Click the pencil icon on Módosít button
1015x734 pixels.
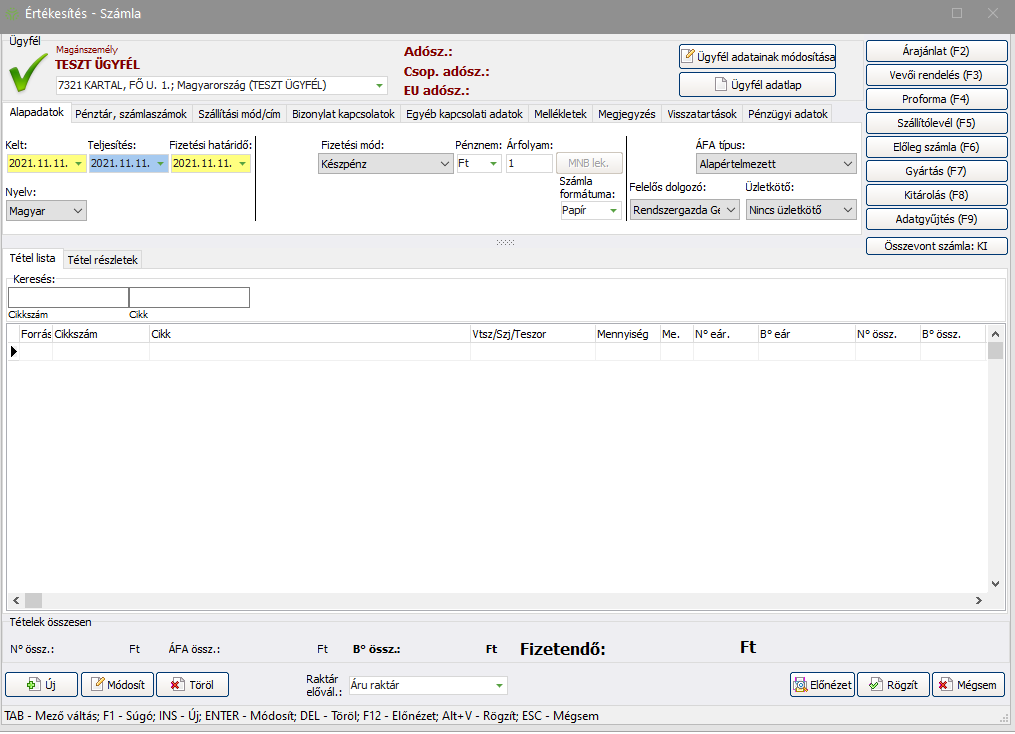97,684
